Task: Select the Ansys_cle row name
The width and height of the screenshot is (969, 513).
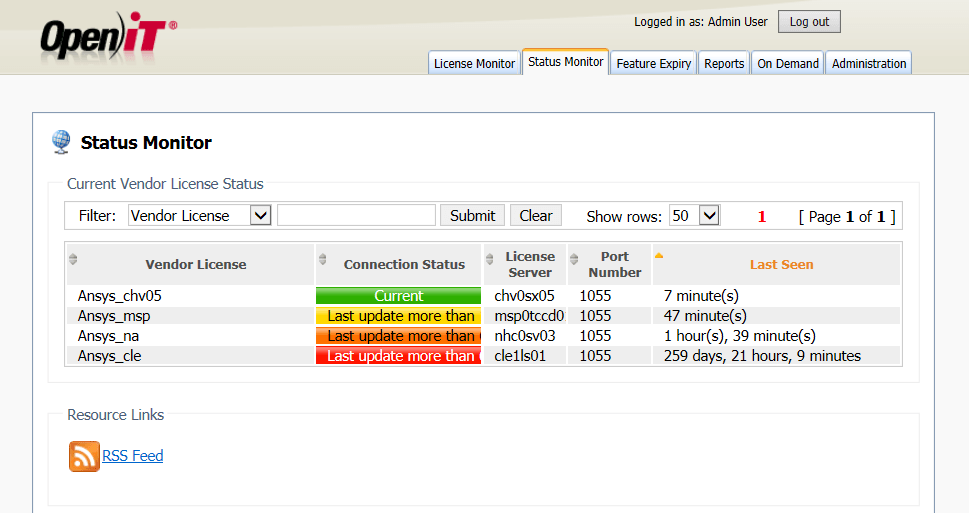Action: coord(109,356)
